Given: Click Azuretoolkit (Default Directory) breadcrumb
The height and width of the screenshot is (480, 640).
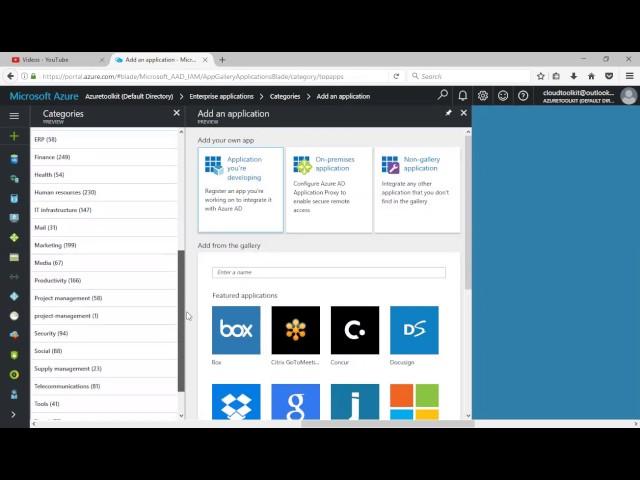Looking at the screenshot, I should coord(129,96).
